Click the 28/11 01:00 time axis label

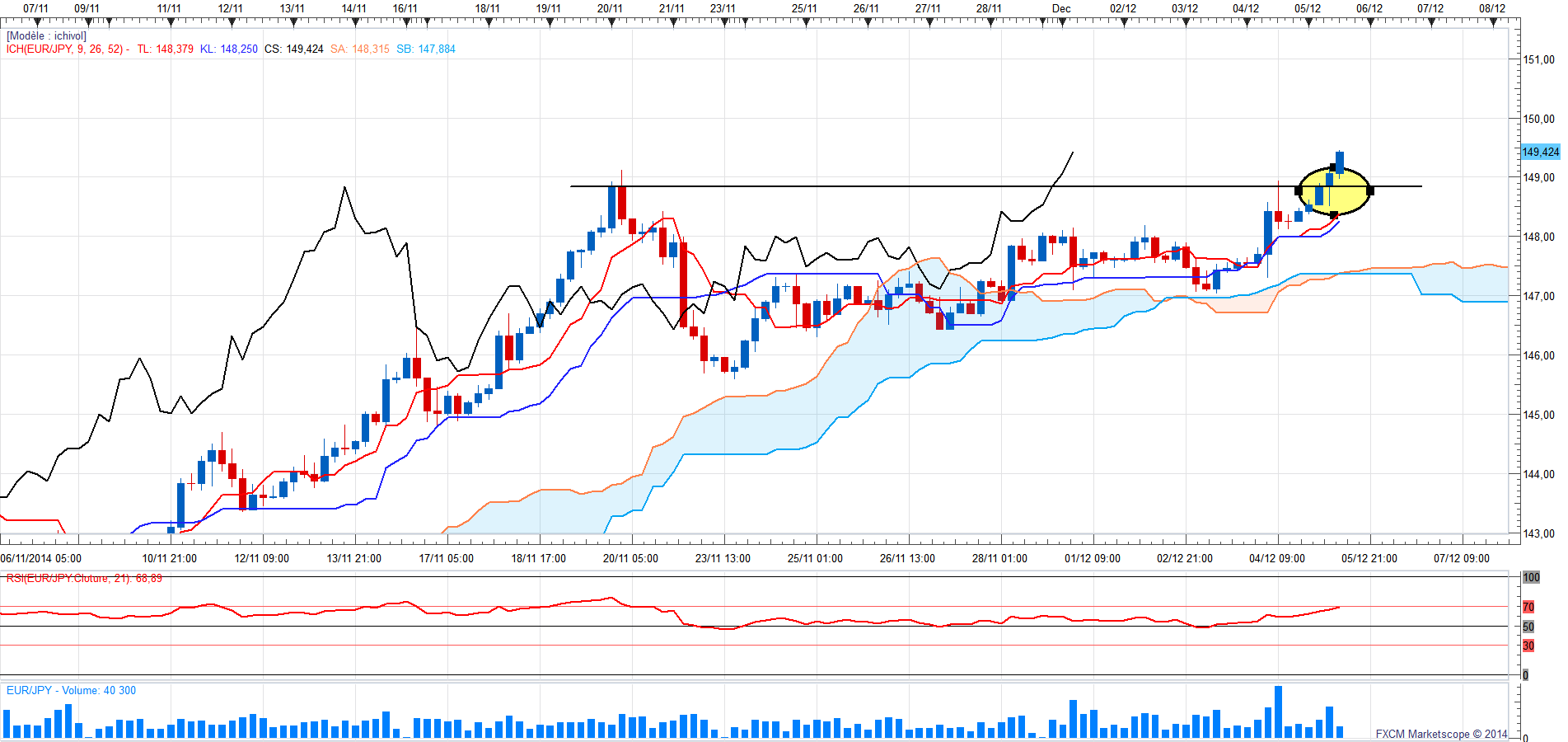[x=999, y=558]
